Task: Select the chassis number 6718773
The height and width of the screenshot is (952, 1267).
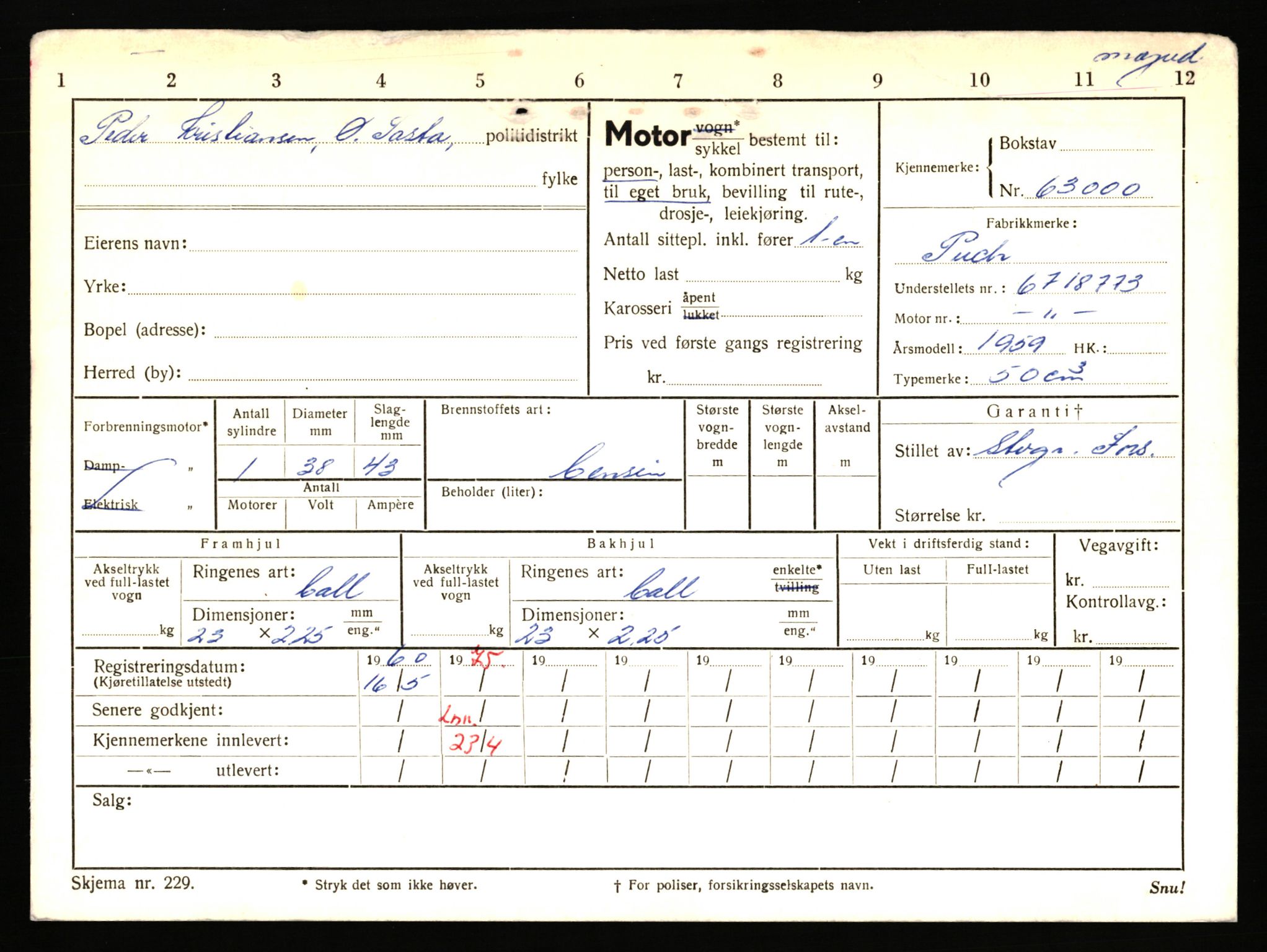Action: tap(1079, 283)
